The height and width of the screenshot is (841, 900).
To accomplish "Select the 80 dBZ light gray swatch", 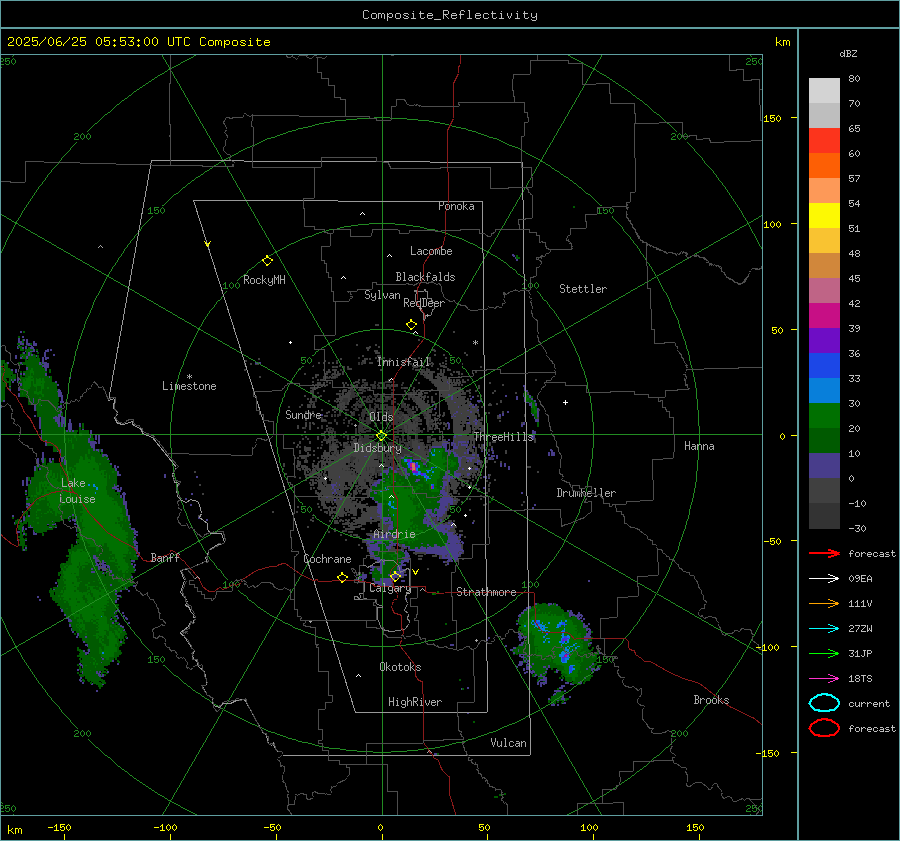I will [x=824, y=90].
